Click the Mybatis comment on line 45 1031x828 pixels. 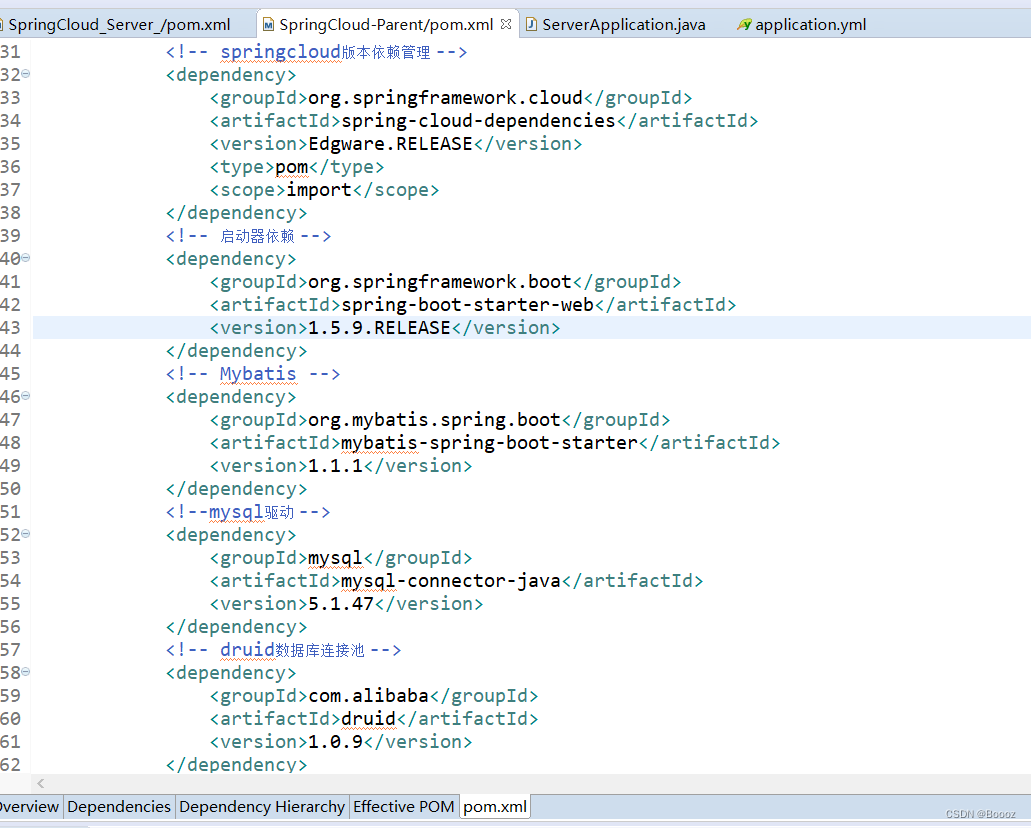(x=253, y=374)
